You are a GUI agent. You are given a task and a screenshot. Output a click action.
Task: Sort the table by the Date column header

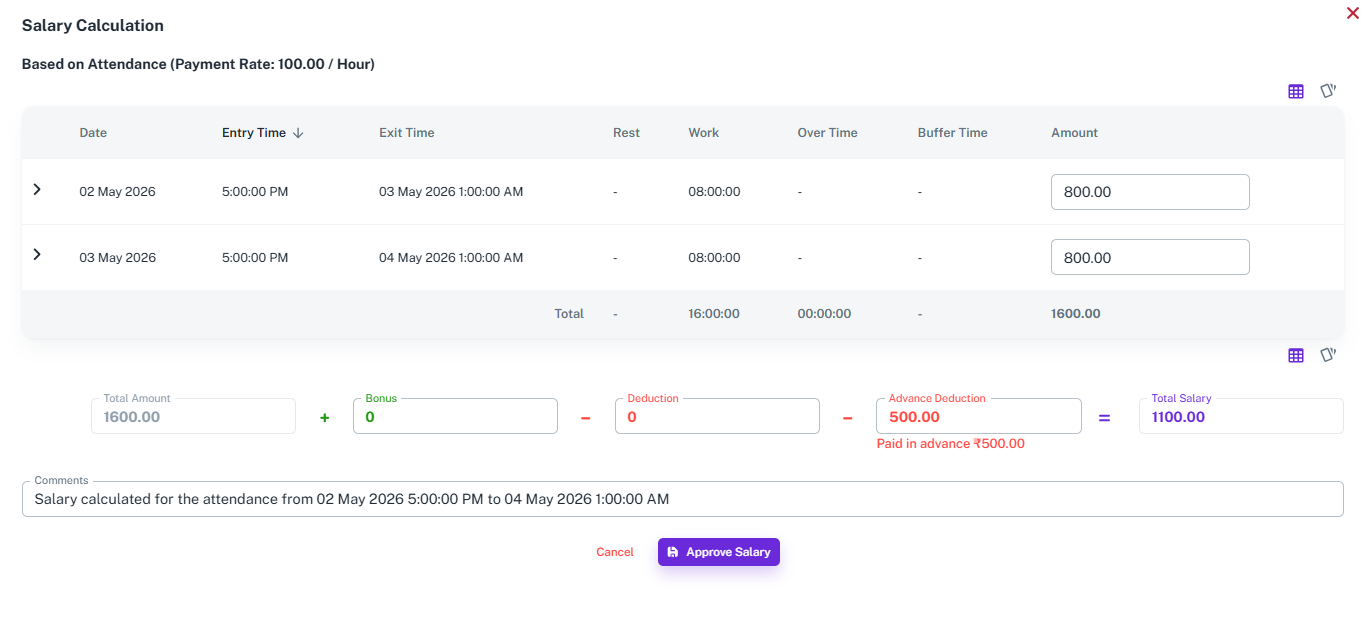click(x=93, y=133)
